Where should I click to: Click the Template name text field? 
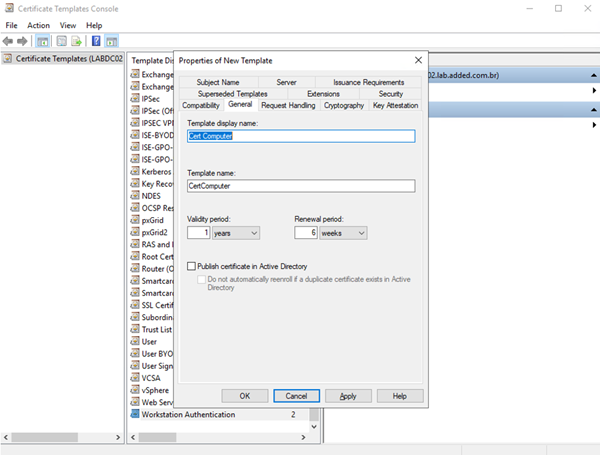click(301, 185)
